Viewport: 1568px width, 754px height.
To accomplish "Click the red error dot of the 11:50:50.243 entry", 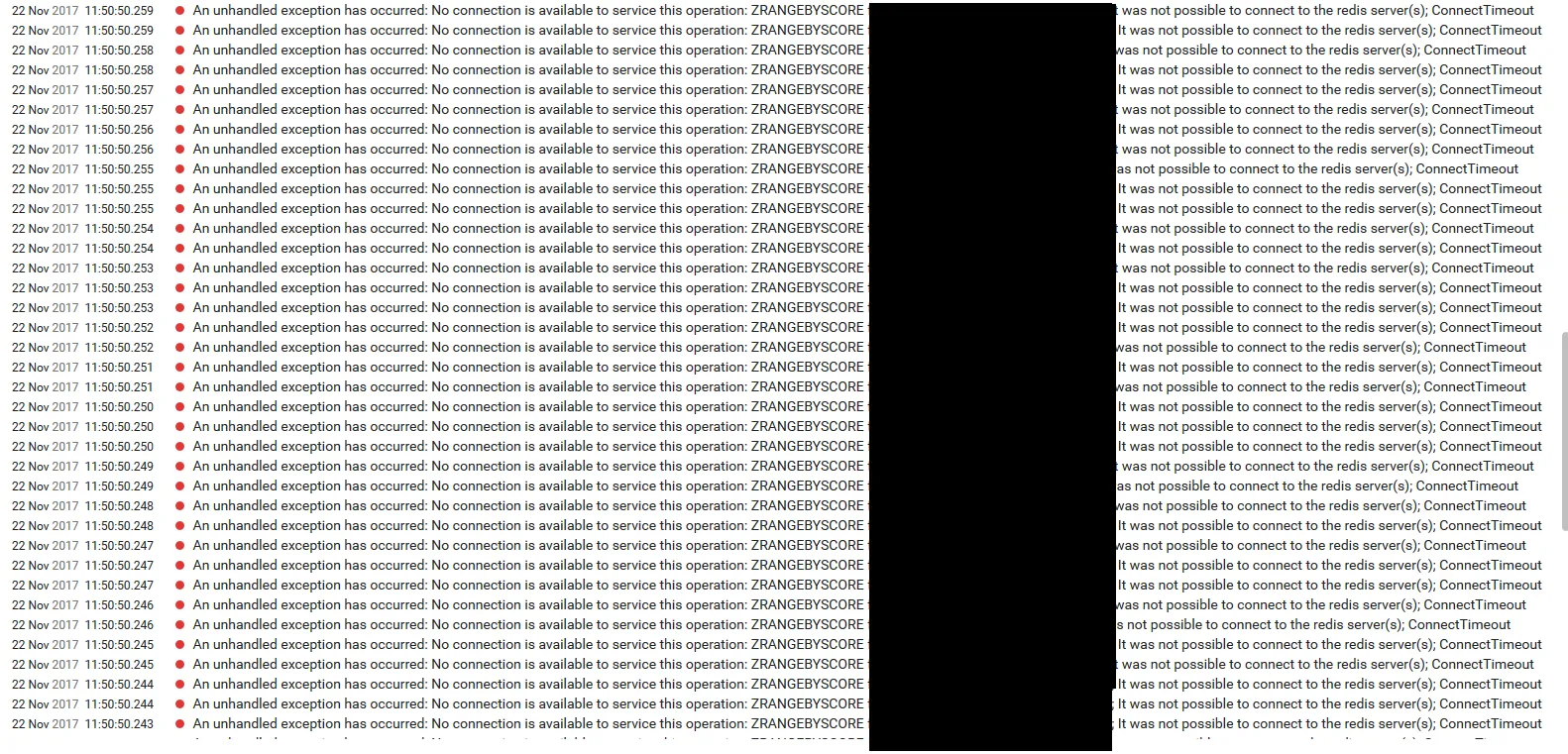I will pos(179,724).
